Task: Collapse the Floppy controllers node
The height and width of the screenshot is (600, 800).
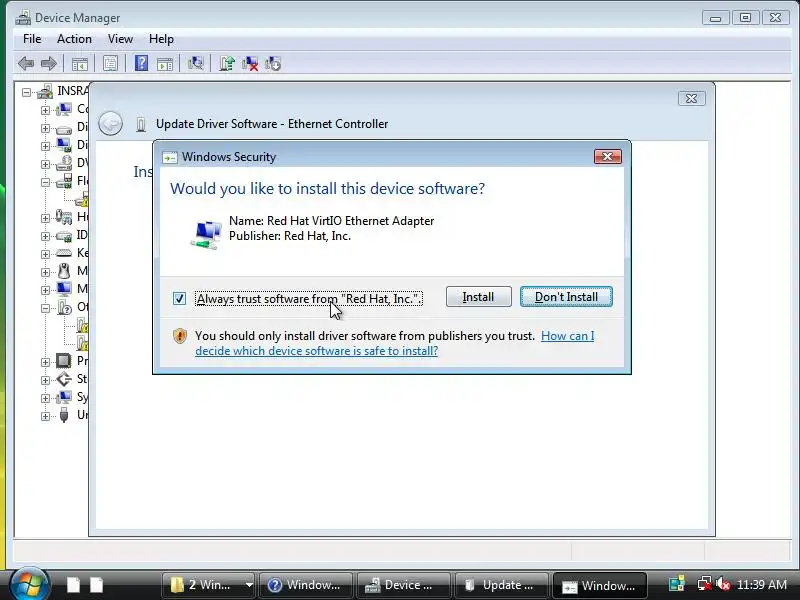Action: [x=45, y=182]
